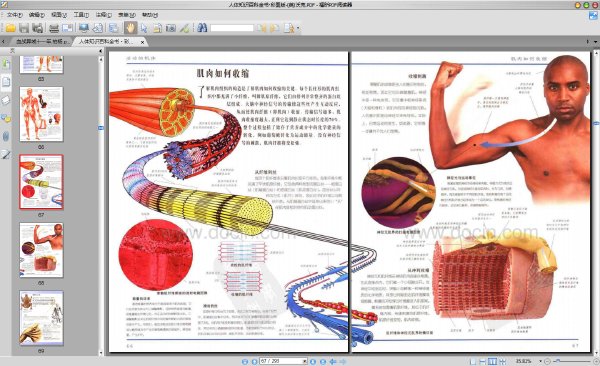Select thumbnail of page 69

(x=41, y=318)
